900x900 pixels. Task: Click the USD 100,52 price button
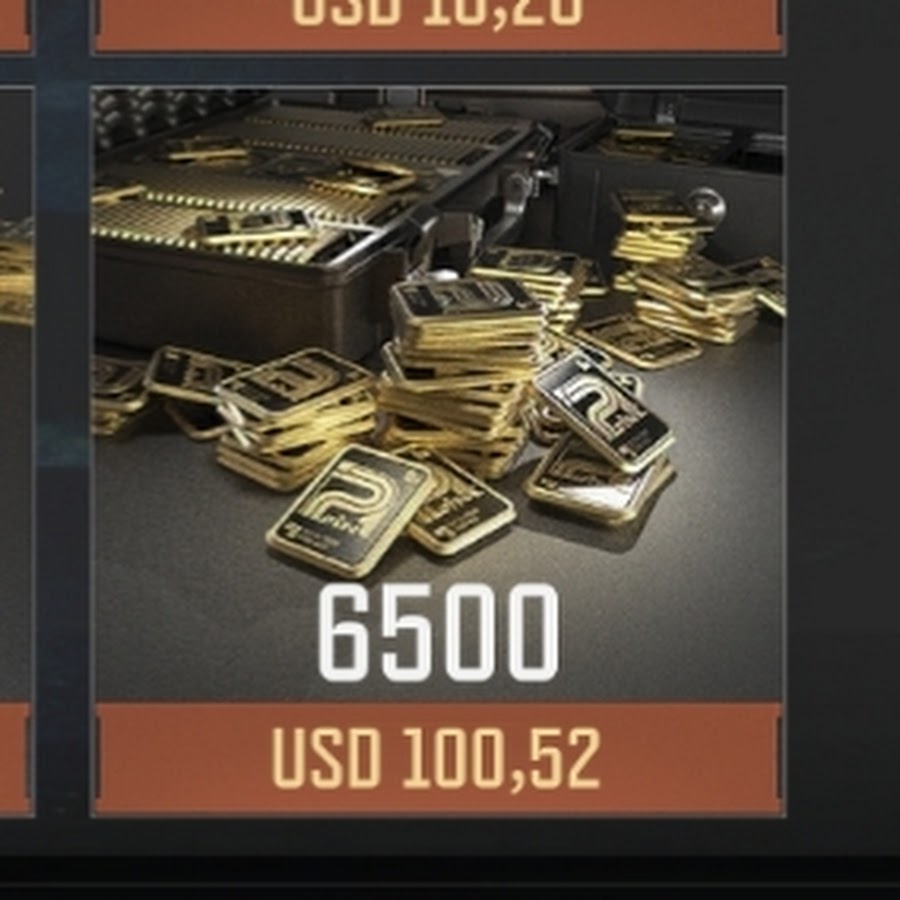[439, 759]
